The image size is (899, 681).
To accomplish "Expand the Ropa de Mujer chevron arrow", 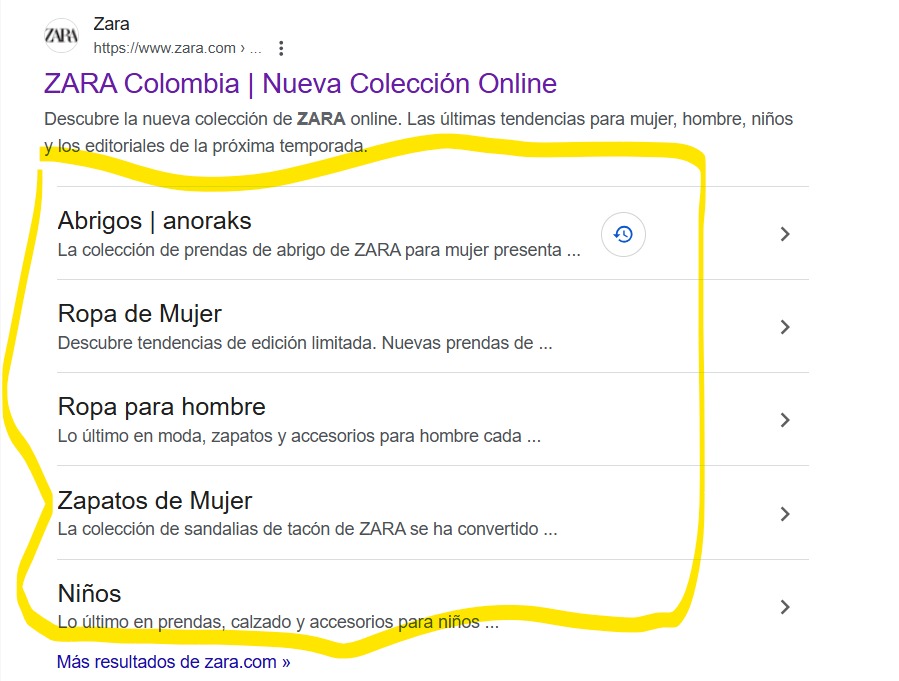I will [785, 327].
